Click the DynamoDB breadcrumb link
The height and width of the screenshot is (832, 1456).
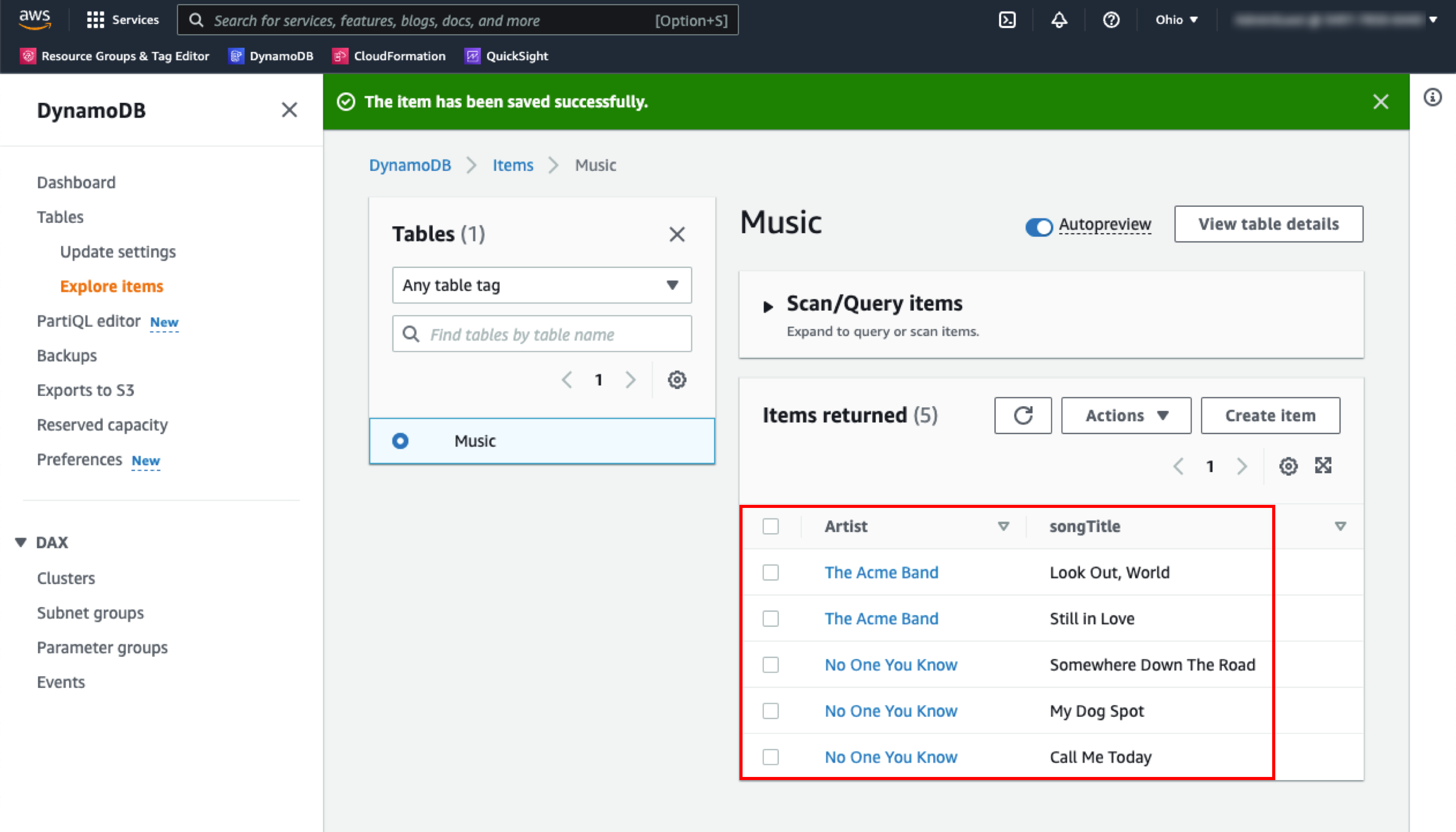click(x=410, y=165)
